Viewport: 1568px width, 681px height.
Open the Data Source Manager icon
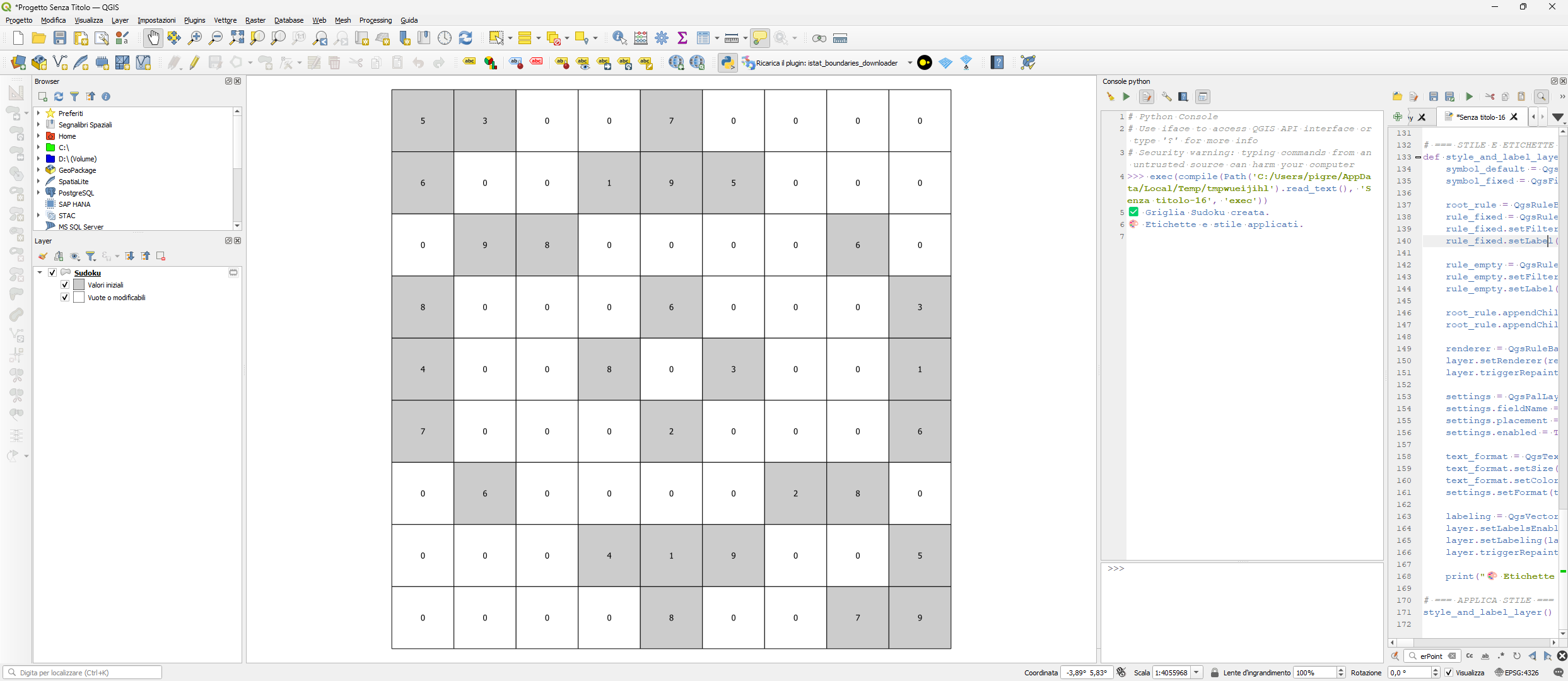[18, 62]
